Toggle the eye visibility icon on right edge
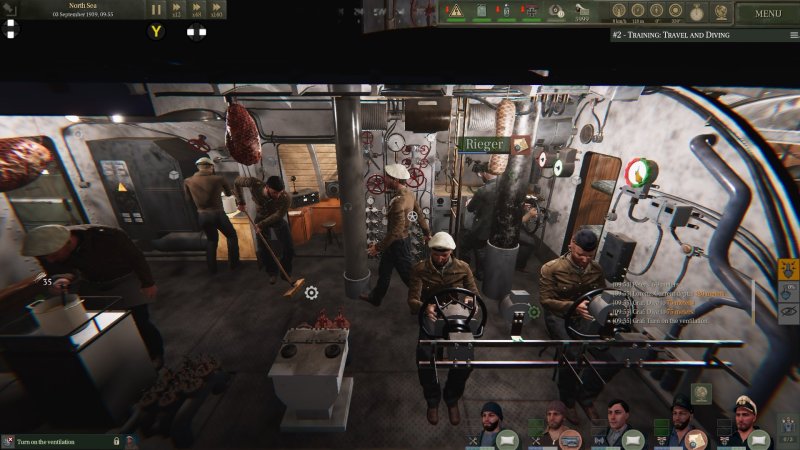The height and width of the screenshot is (450, 800). click(x=788, y=312)
